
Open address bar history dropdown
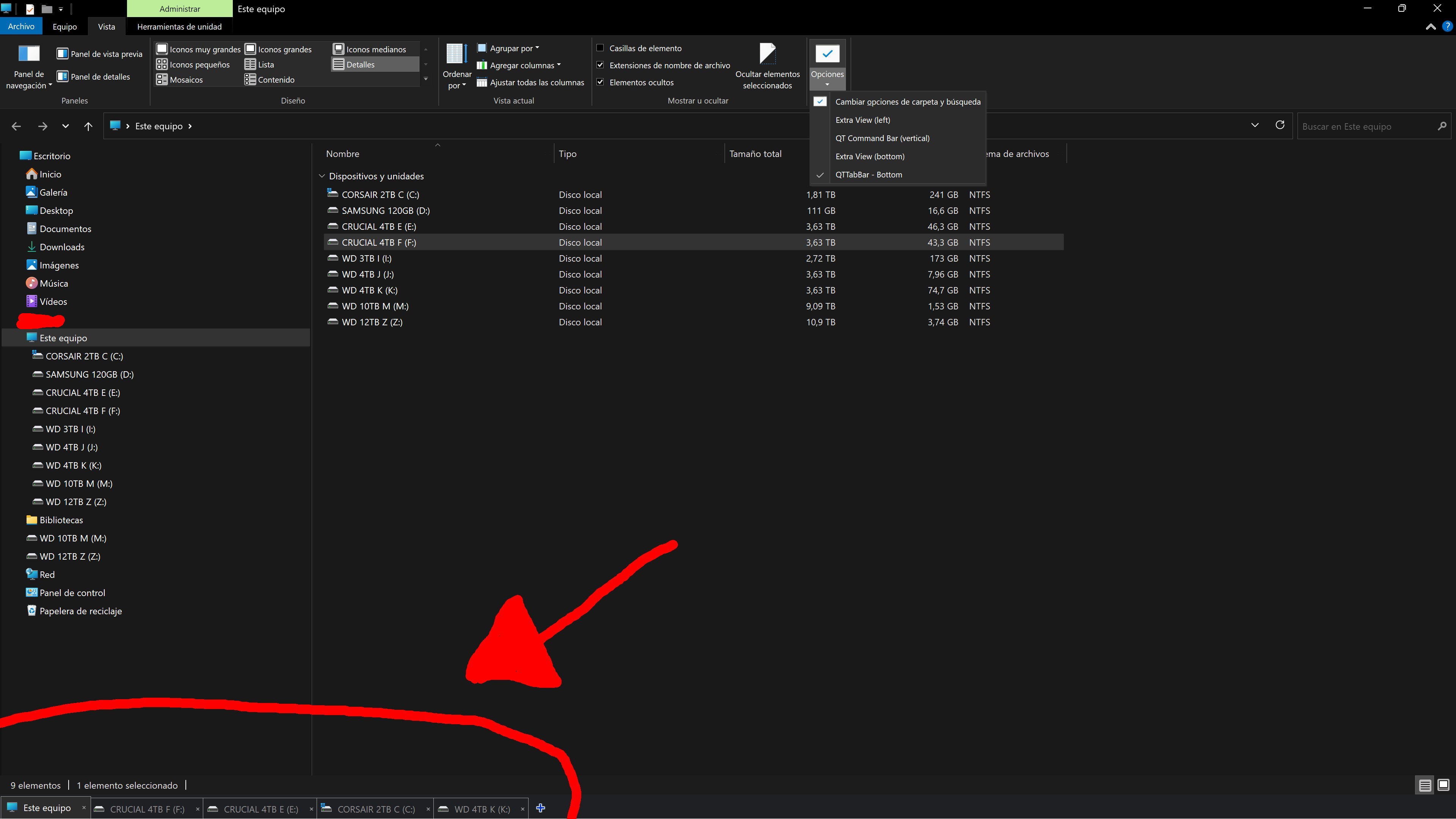coord(1255,126)
